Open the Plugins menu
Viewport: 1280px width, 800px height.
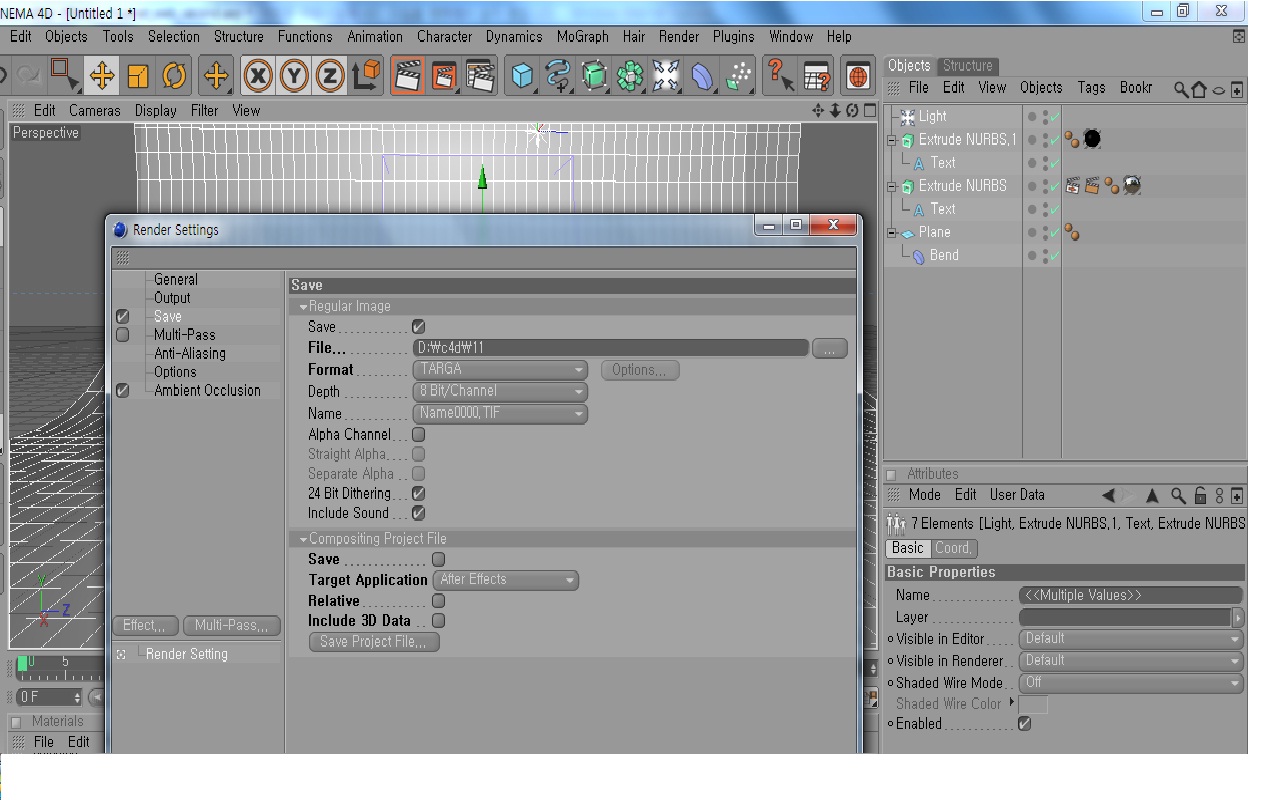pos(734,37)
